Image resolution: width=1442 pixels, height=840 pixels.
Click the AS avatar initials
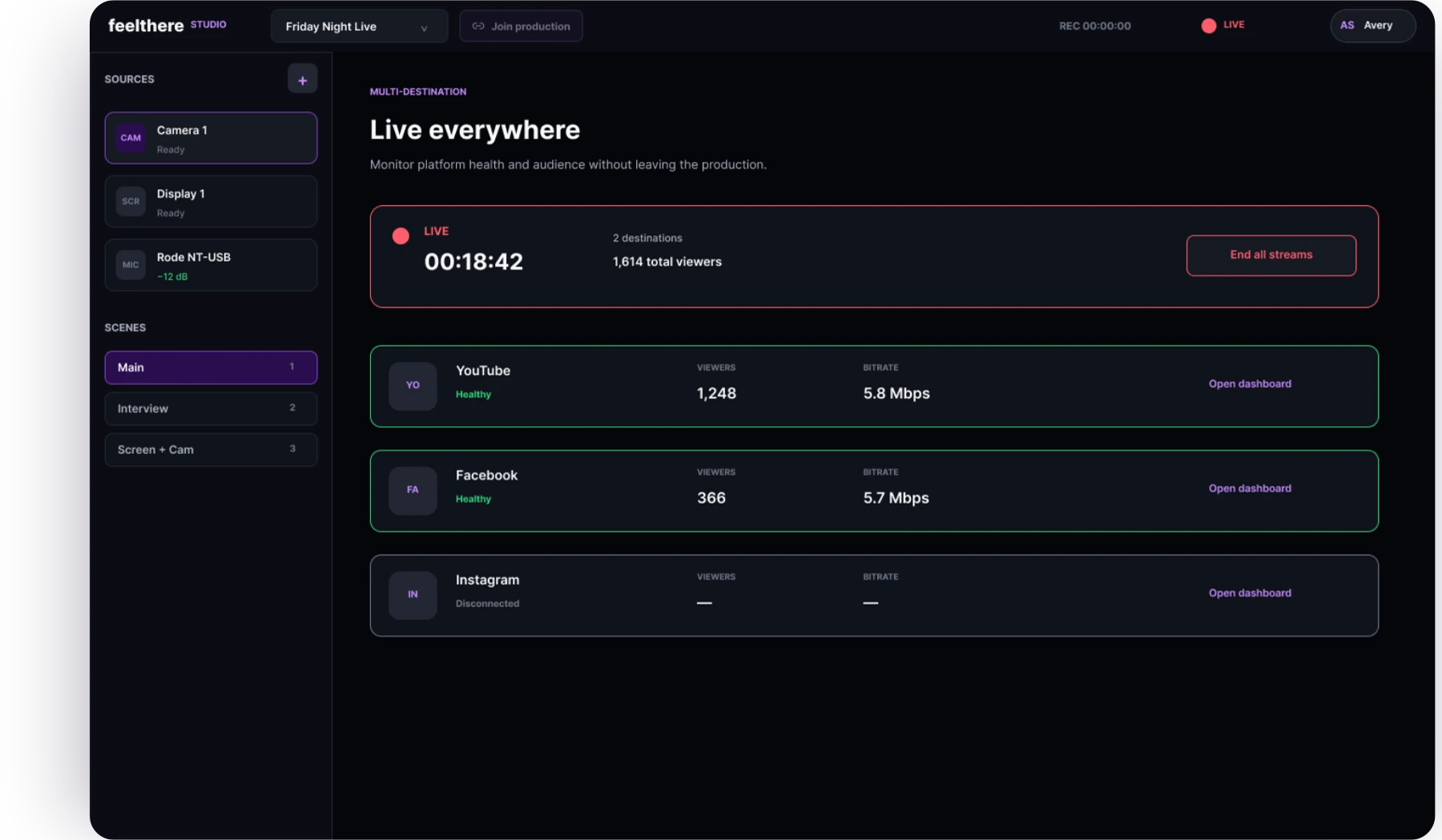(x=1347, y=26)
